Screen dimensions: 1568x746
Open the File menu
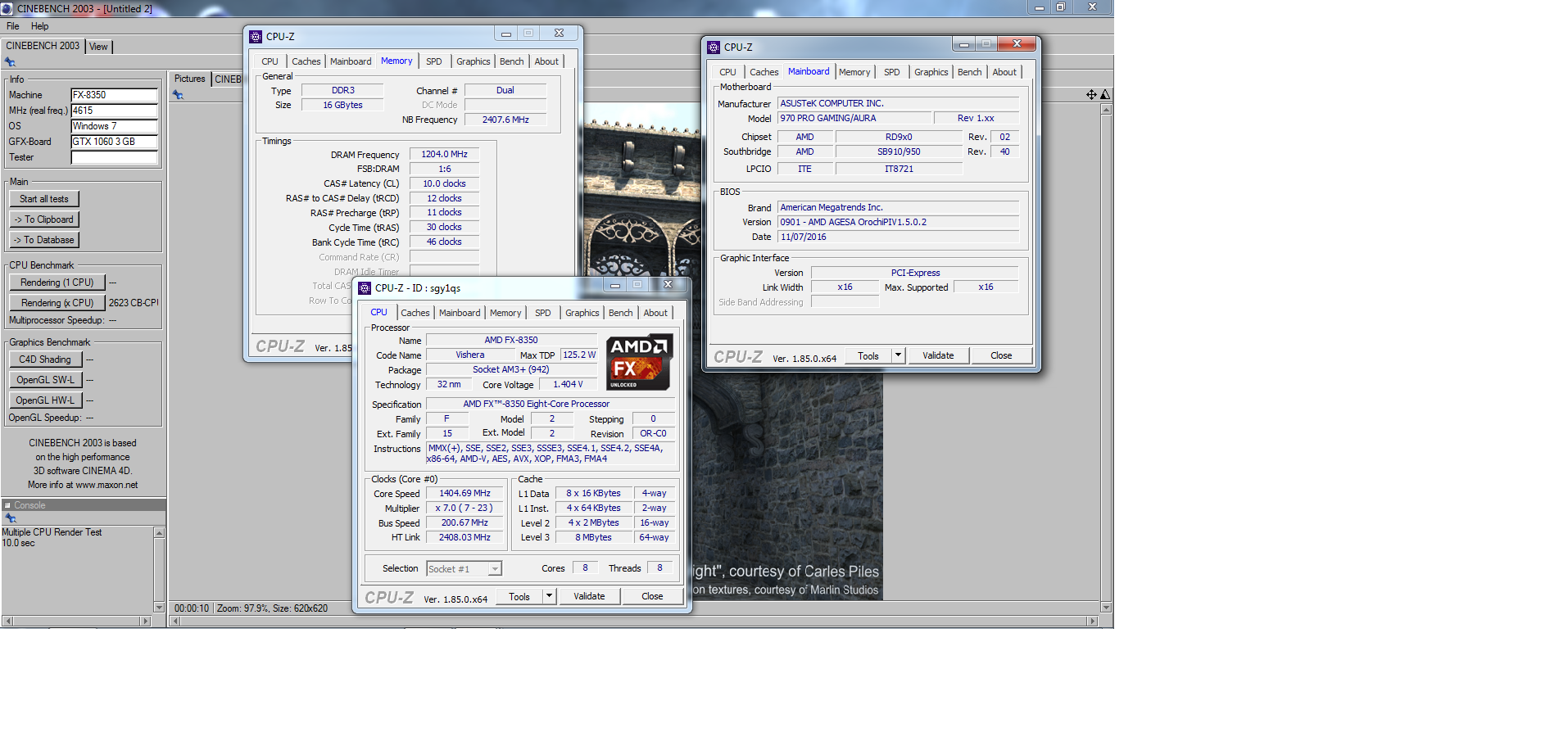[13, 26]
